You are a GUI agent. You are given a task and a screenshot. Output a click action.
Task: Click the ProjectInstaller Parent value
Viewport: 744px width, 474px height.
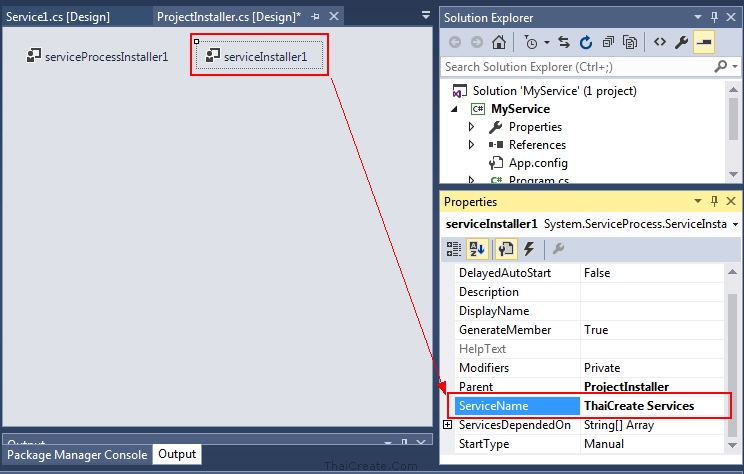click(626, 387)
